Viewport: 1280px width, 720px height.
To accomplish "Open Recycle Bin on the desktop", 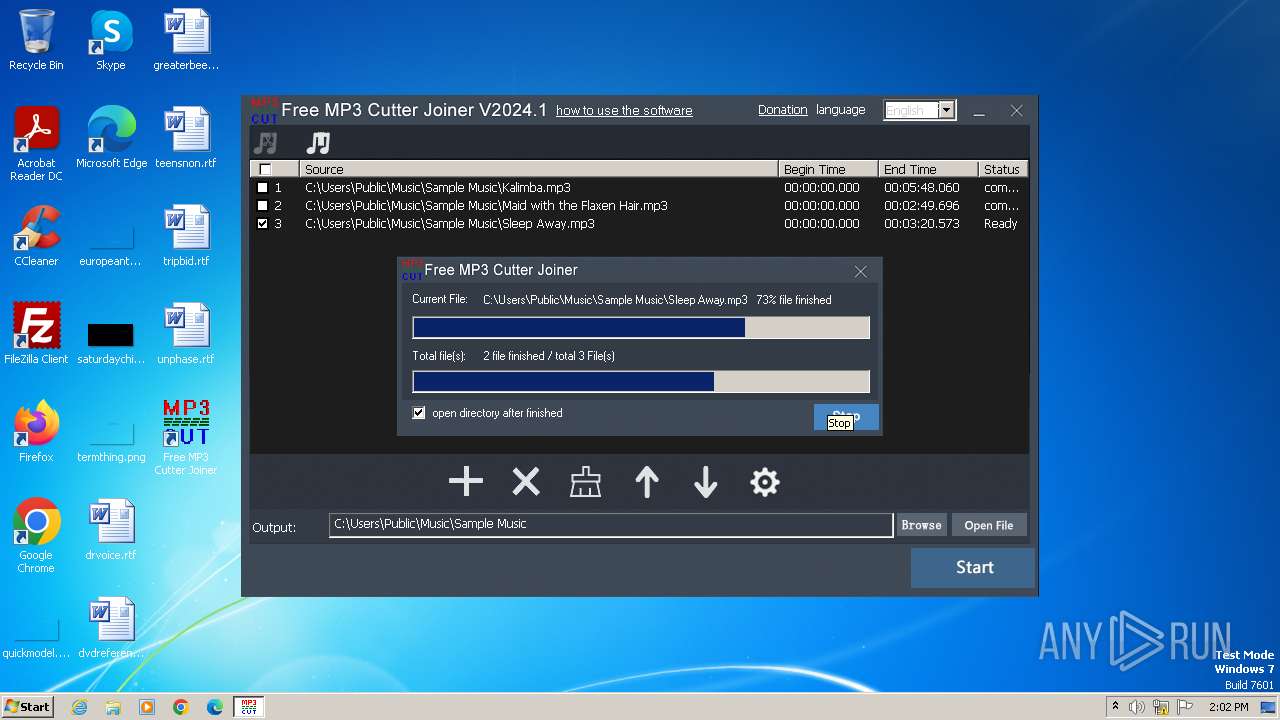I will 36,40.
